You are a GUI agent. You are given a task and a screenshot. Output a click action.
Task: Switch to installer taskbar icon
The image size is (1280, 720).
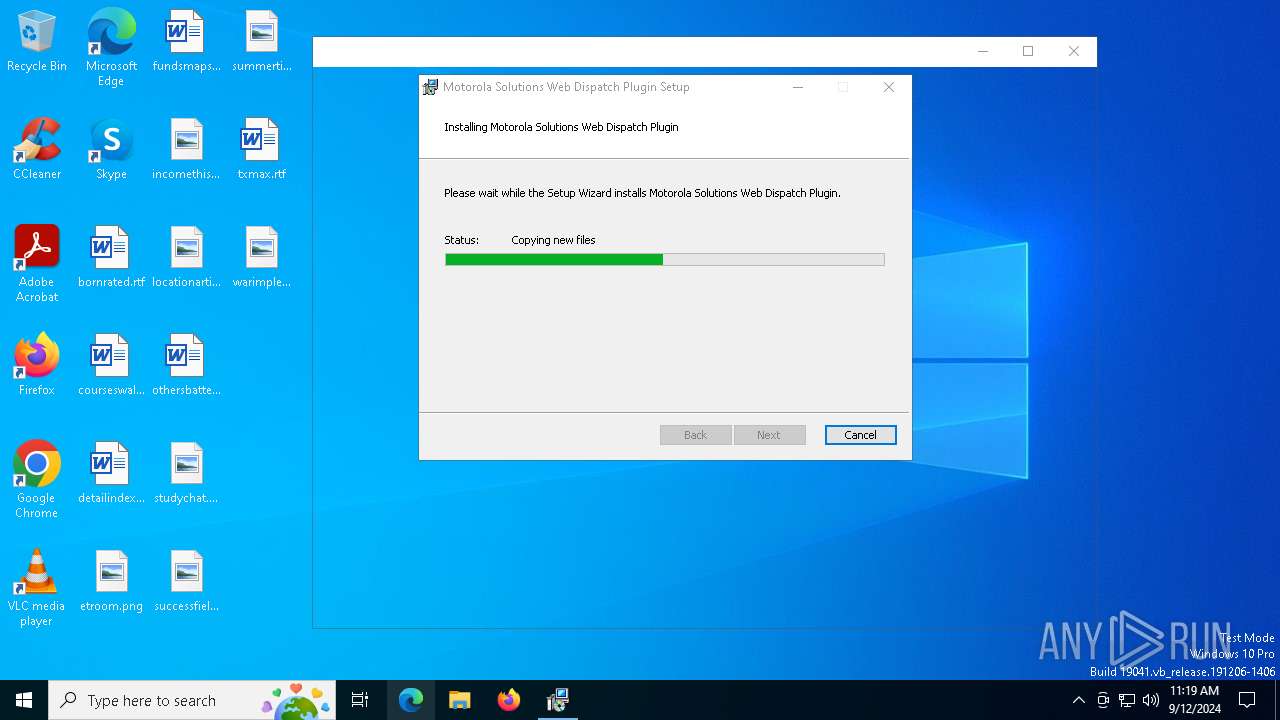(558, 700)
